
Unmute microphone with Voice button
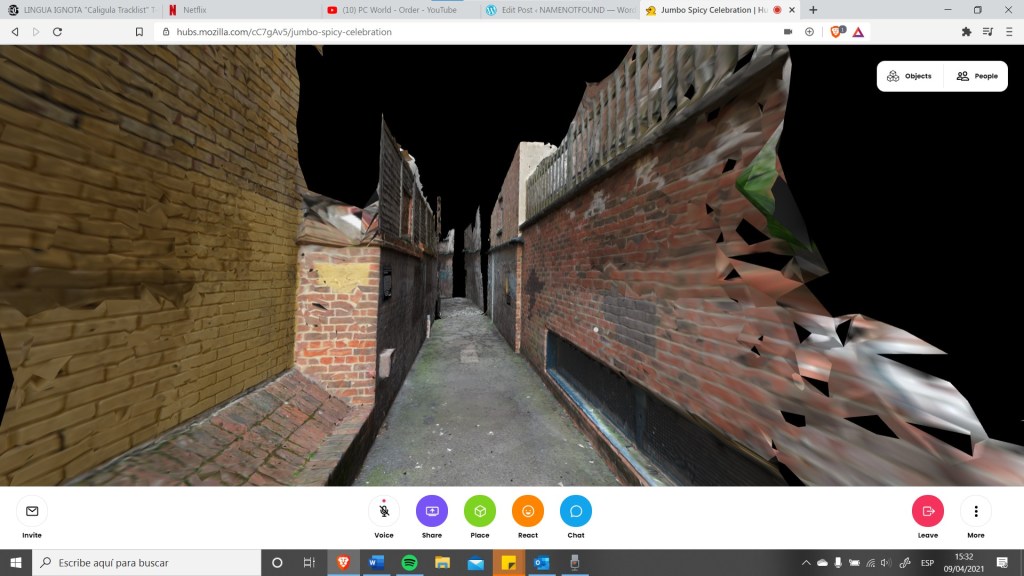(384, 511)
